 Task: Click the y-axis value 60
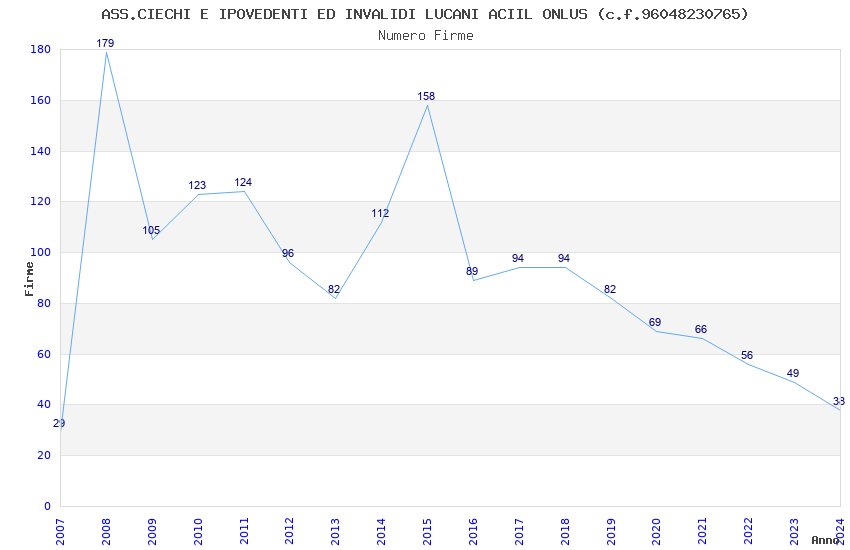coord(44,354)
